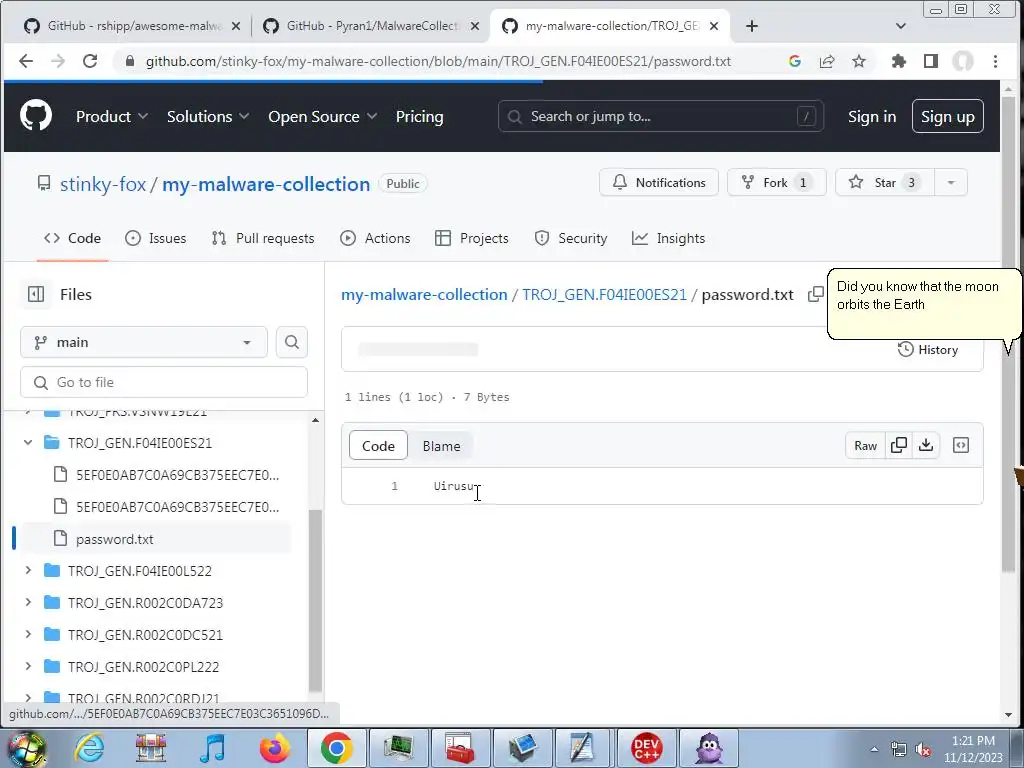The height and width of the screenshot is (768, 1024).
Task: Collapse the TROJ_GEN.F04IE00ES21 folder
Action: click(28, 443)
